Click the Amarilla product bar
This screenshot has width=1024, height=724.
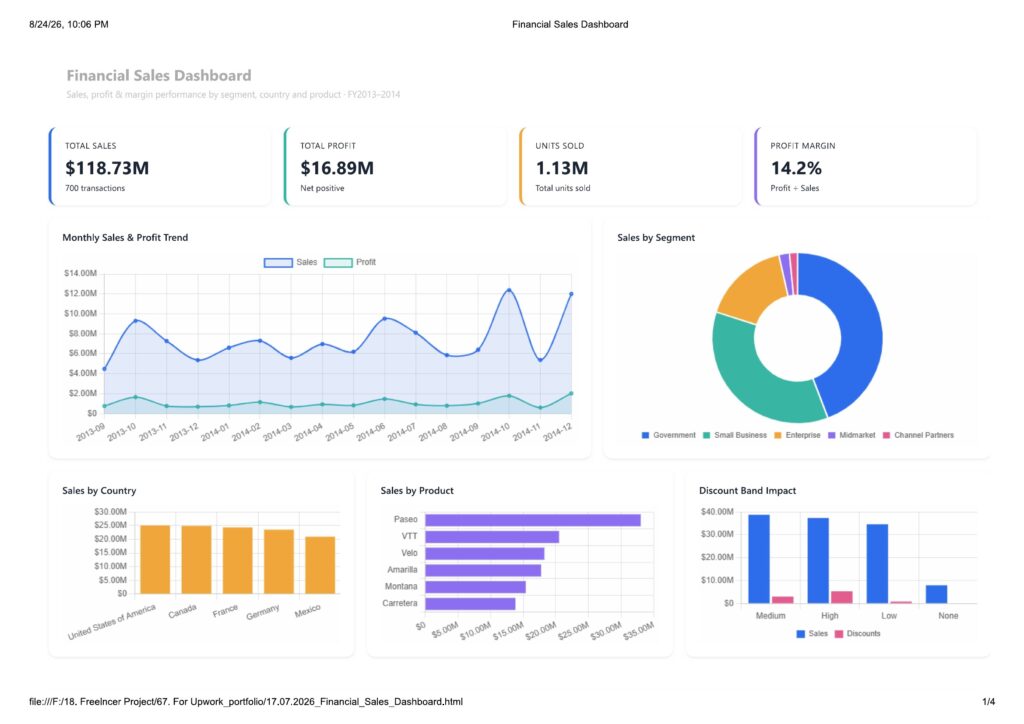483,570
